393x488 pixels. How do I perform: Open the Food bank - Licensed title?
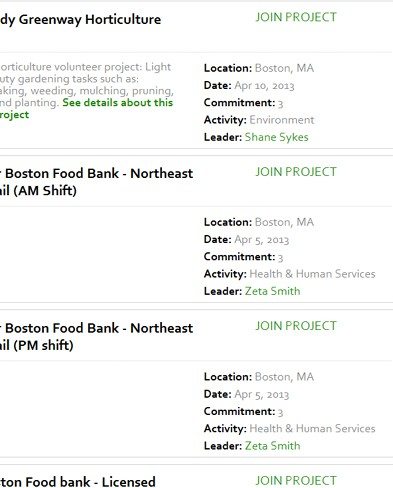click(78, 482)
